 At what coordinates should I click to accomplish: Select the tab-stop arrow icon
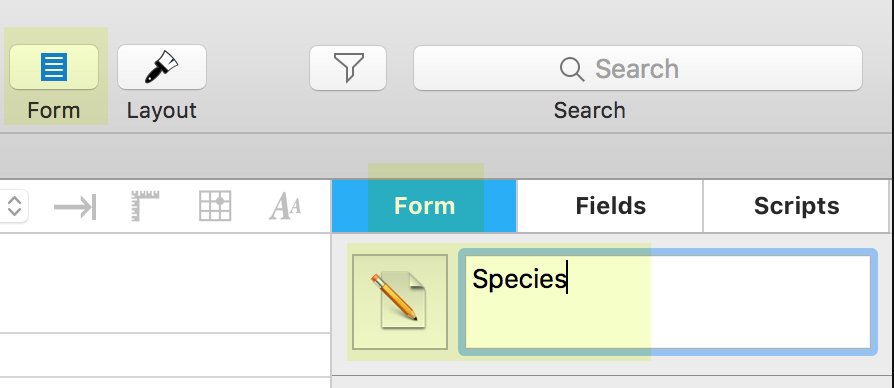(75, 206)
